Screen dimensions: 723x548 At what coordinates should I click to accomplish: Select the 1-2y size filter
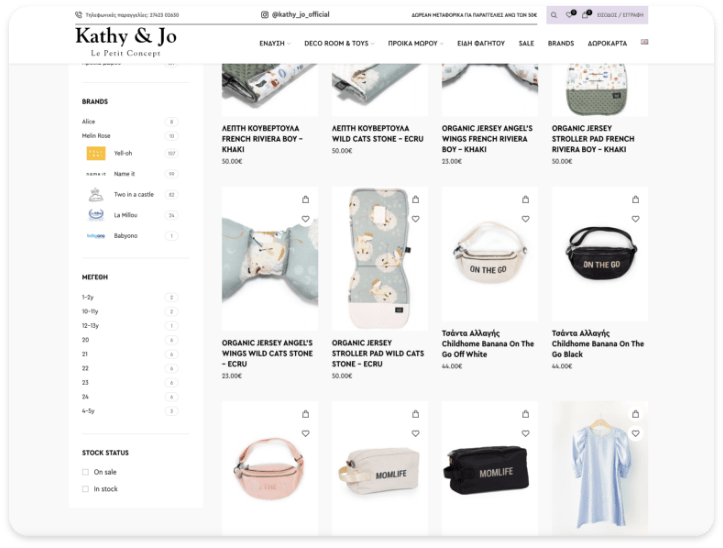(x=90, y=297)
